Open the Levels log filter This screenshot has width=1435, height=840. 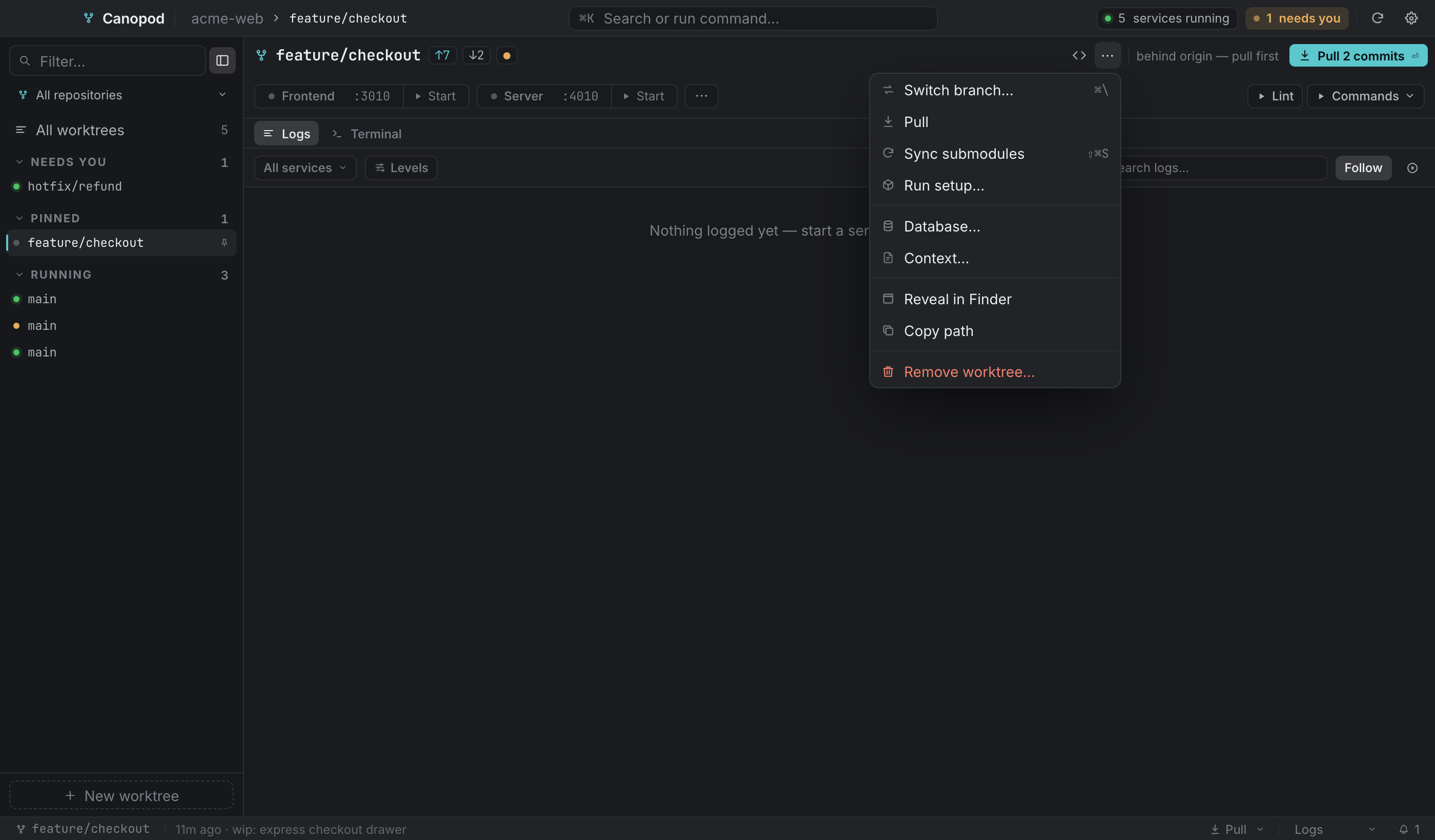[401, 168]
